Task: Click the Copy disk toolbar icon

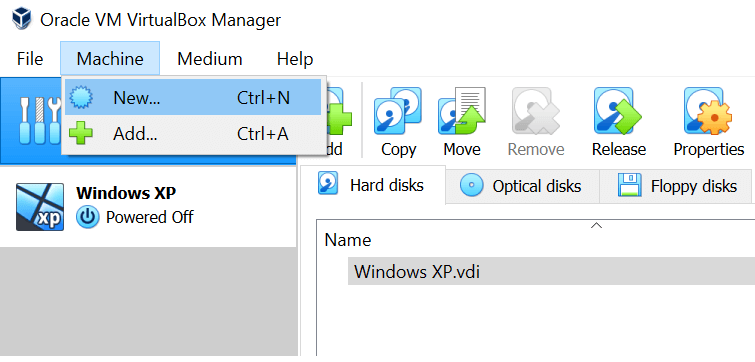Action: coord(398,112)
